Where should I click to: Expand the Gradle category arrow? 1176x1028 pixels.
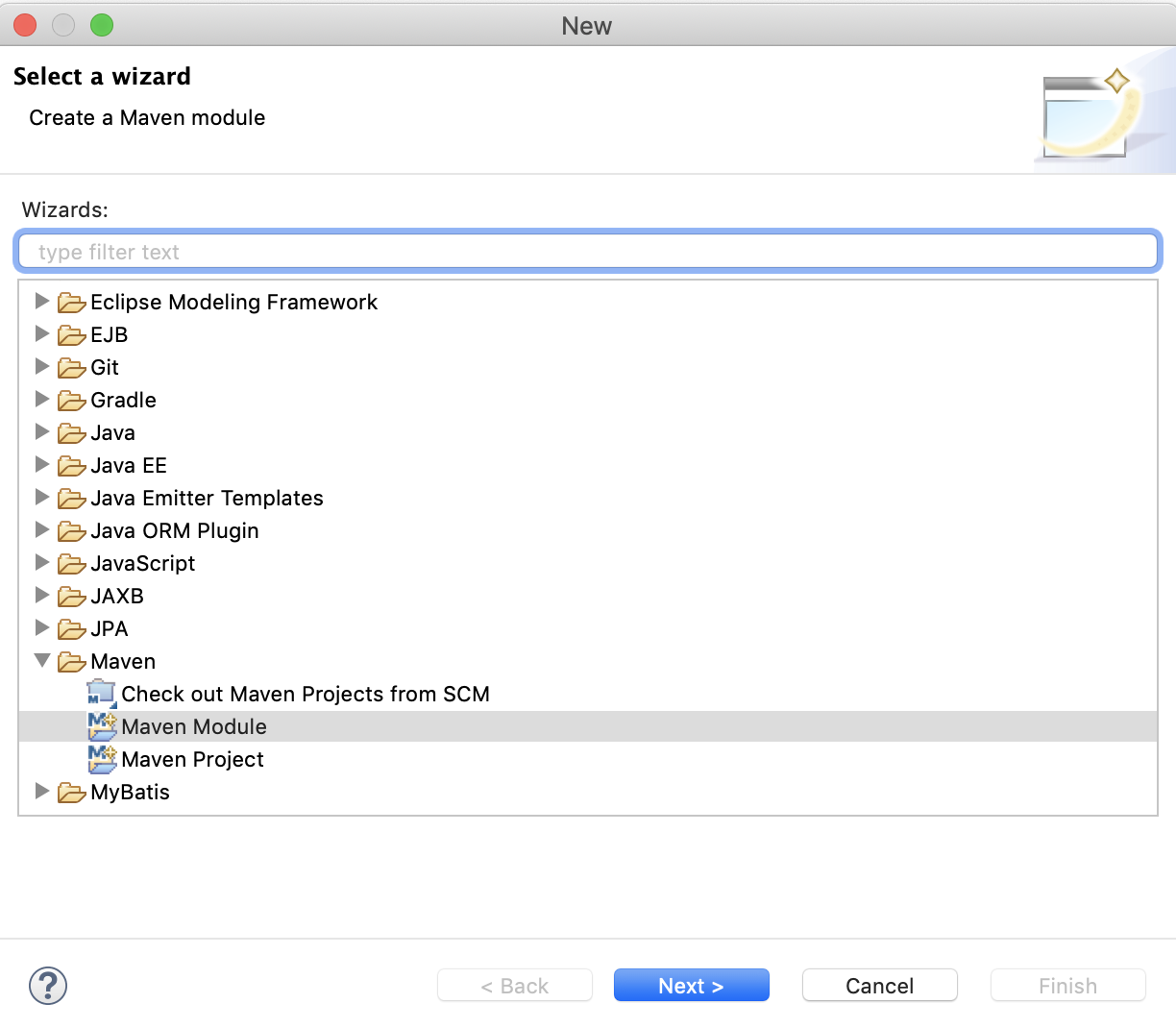coord(41,400)
